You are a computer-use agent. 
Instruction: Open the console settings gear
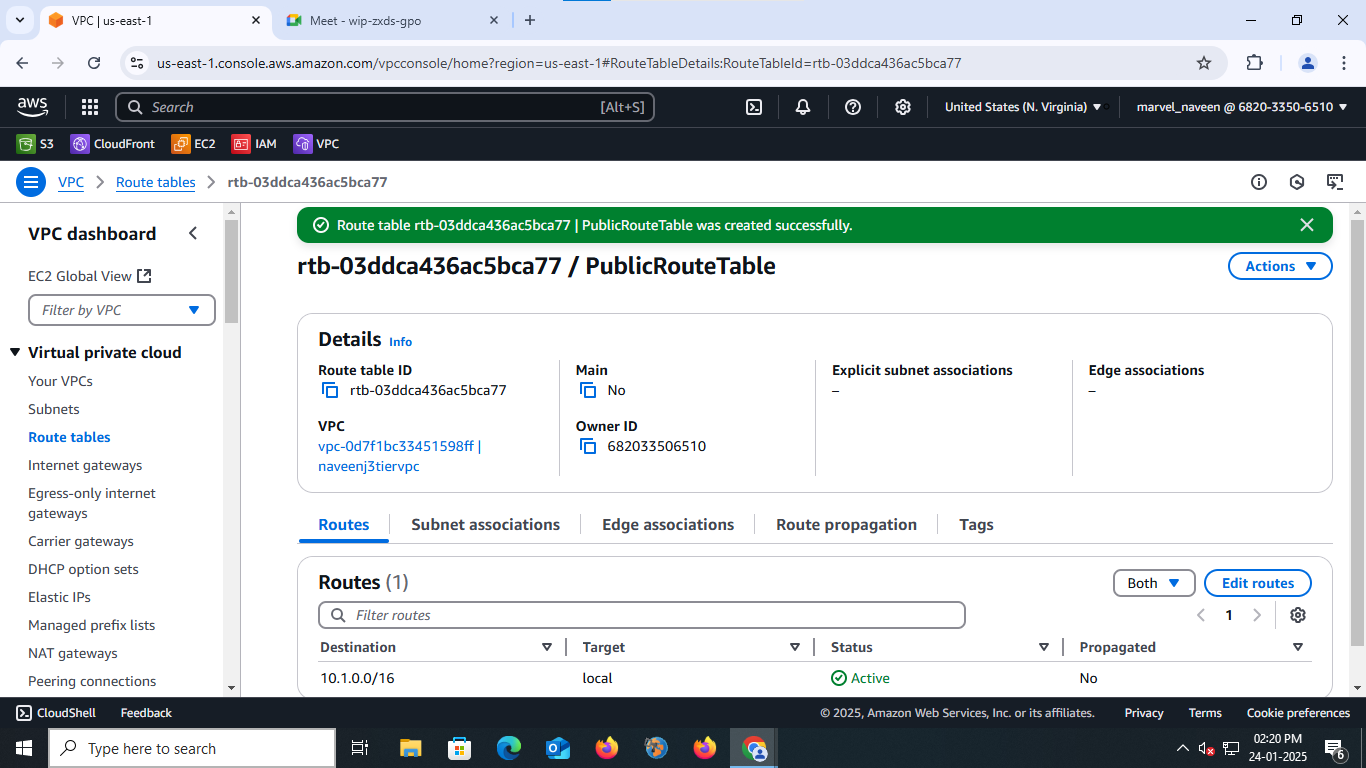click(903, 107)
